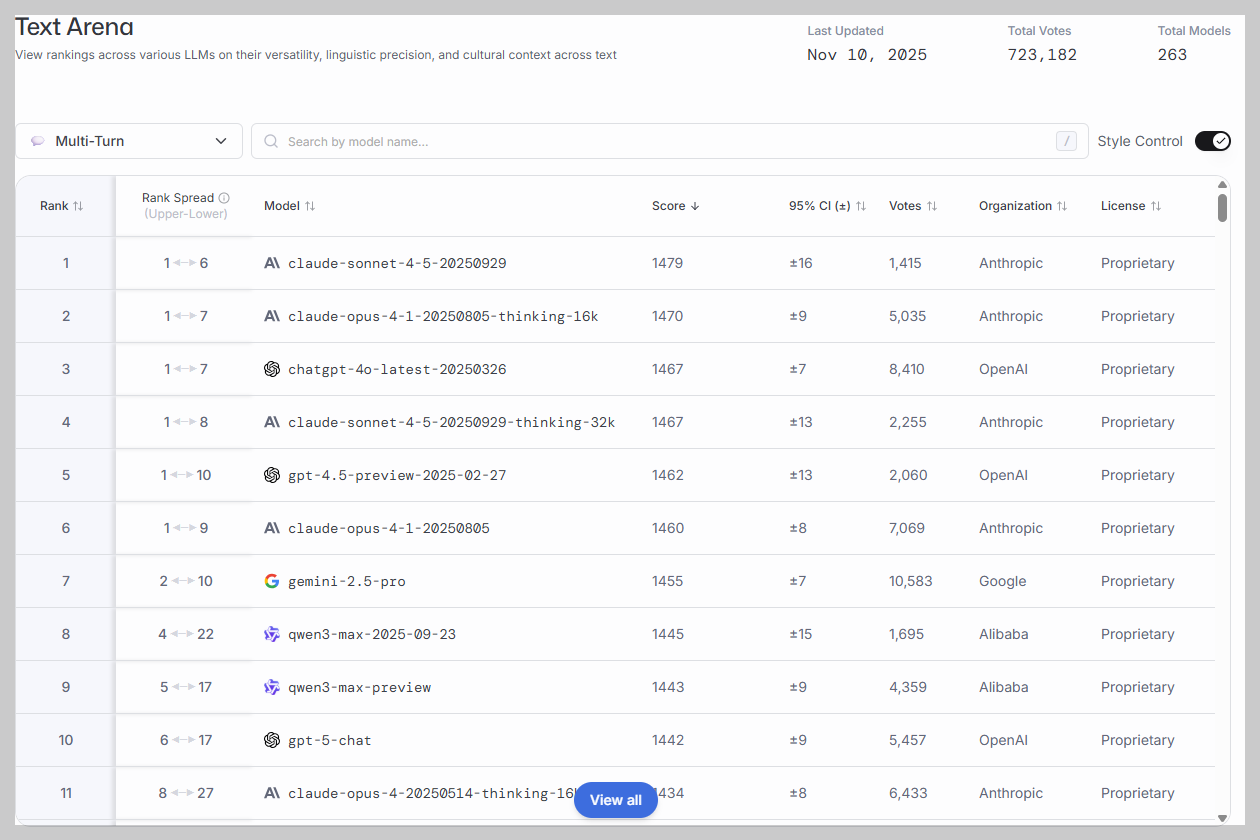1260x840 pixels.
Task: Click the table vertical scrollbar thumb
Action: click(1222, 208)
